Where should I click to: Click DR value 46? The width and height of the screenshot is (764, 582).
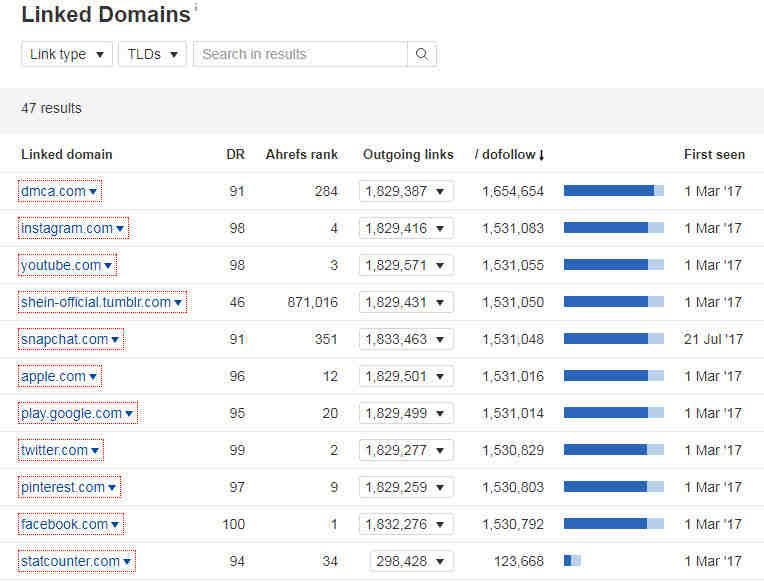point(237,302)
